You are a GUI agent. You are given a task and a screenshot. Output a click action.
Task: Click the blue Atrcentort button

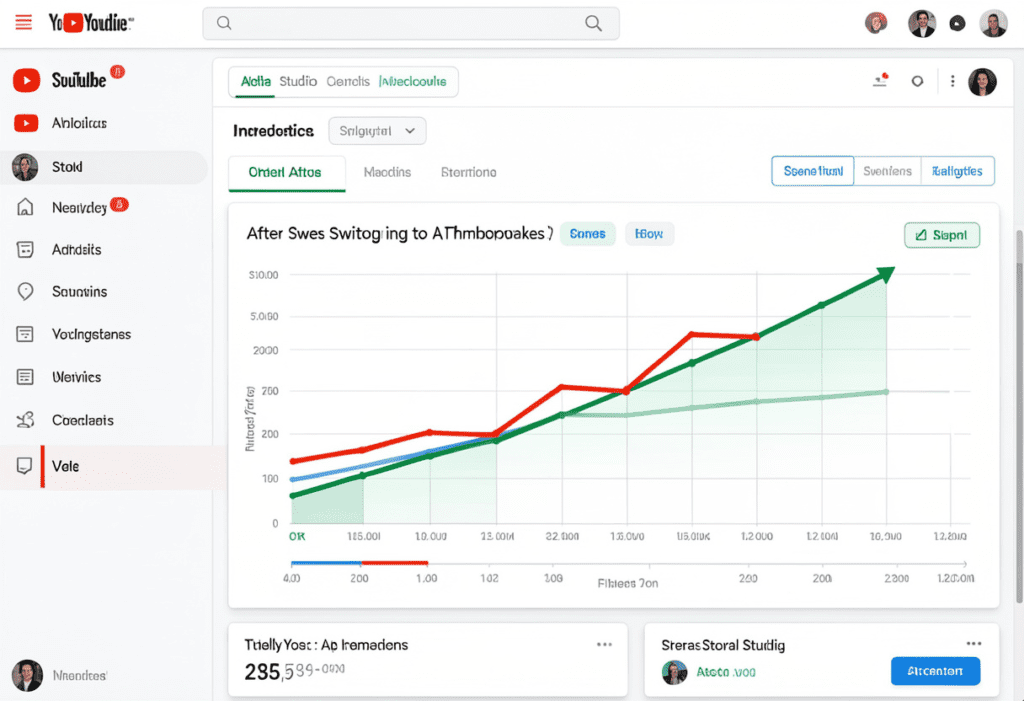point(934,672)
